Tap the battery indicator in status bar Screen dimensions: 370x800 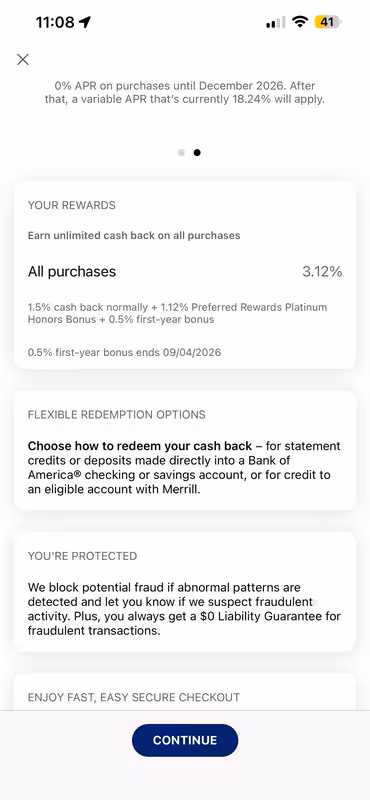click(329, 22)
